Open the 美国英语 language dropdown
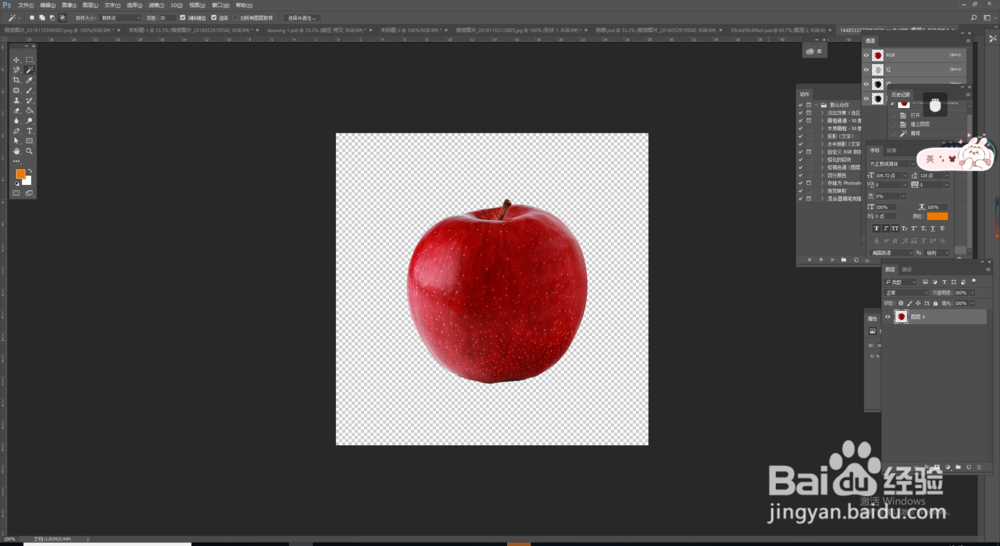Image resolution: width=1000 pixels, height=546 pixels. [892, 253]
